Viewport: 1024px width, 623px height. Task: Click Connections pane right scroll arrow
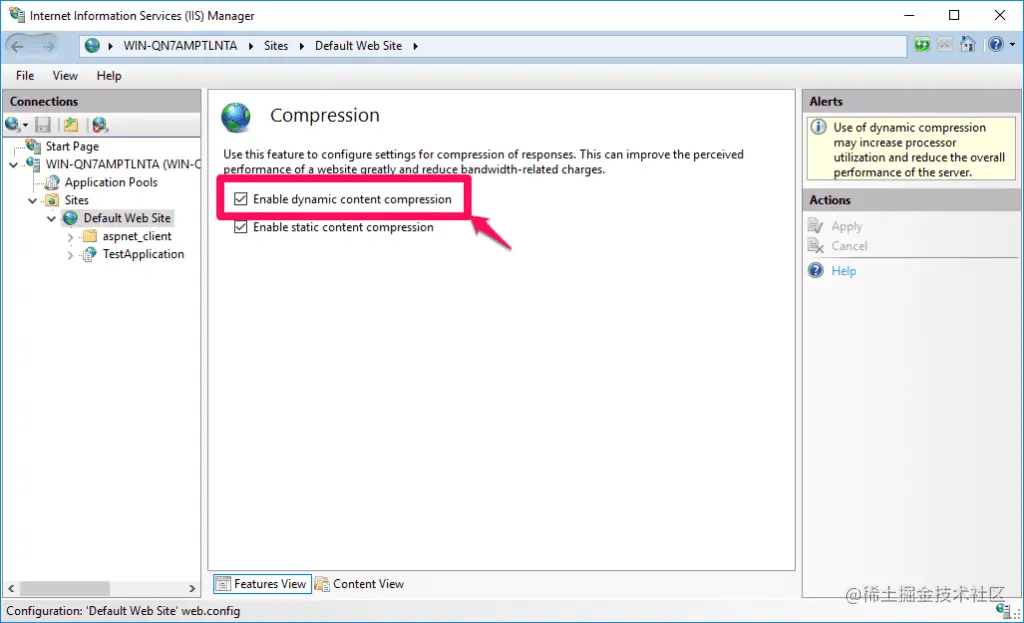click(192, 588)
